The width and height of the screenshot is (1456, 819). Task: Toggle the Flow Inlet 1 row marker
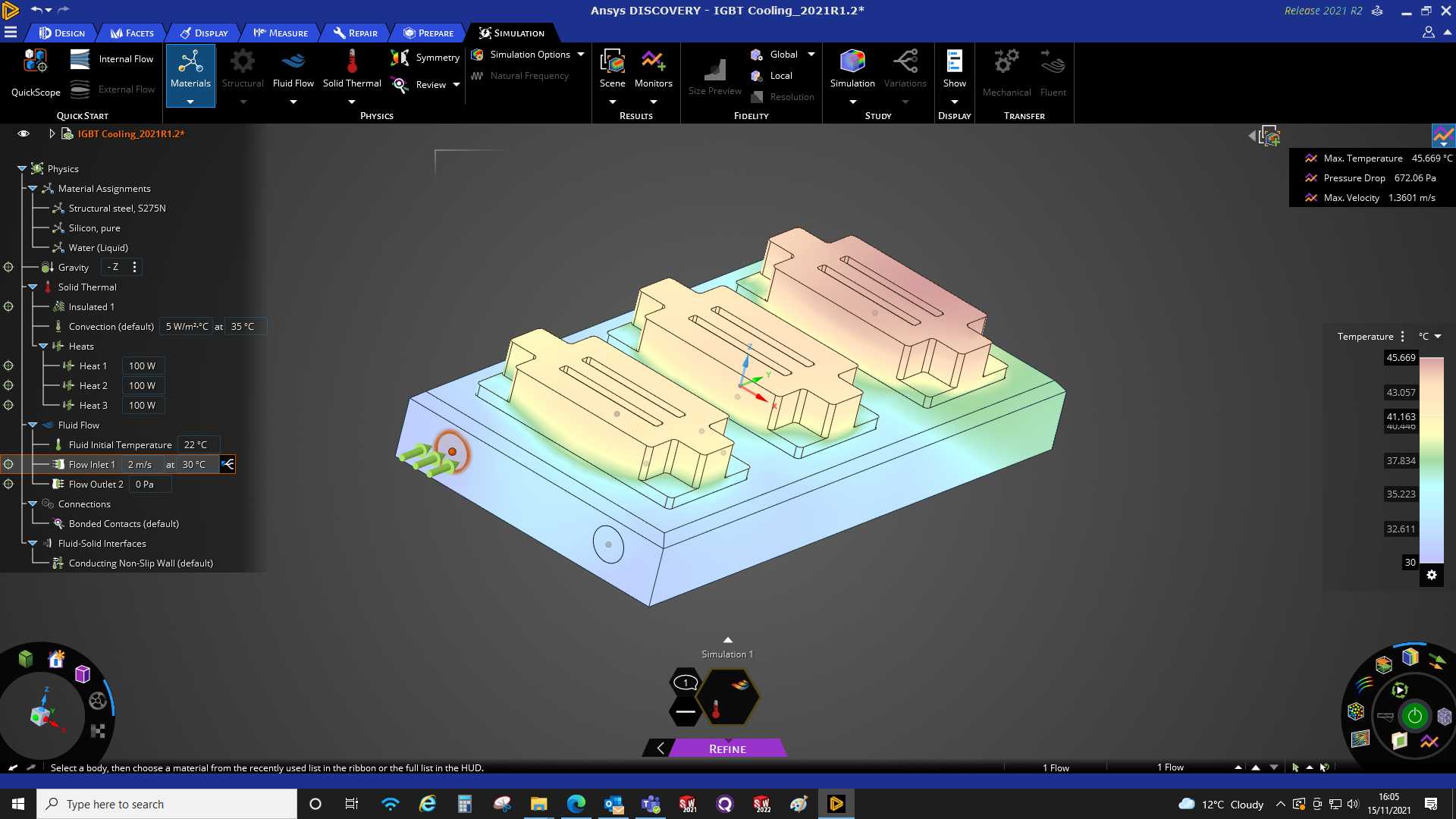(x=8, y=464)
